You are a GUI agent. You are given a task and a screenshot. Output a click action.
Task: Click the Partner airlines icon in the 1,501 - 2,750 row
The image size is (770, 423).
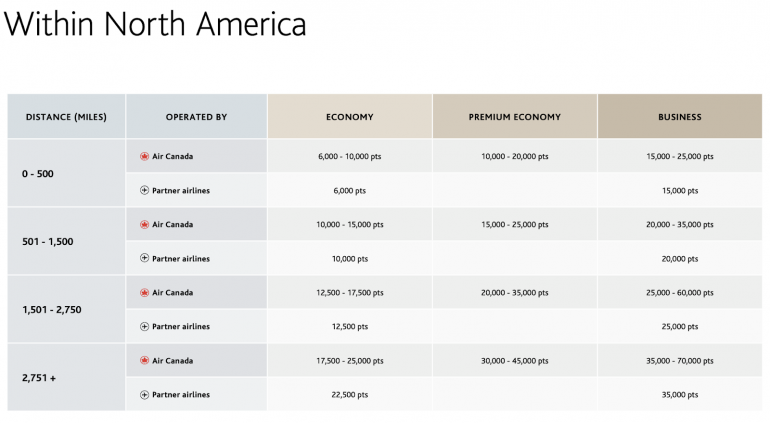pos(144,326)
